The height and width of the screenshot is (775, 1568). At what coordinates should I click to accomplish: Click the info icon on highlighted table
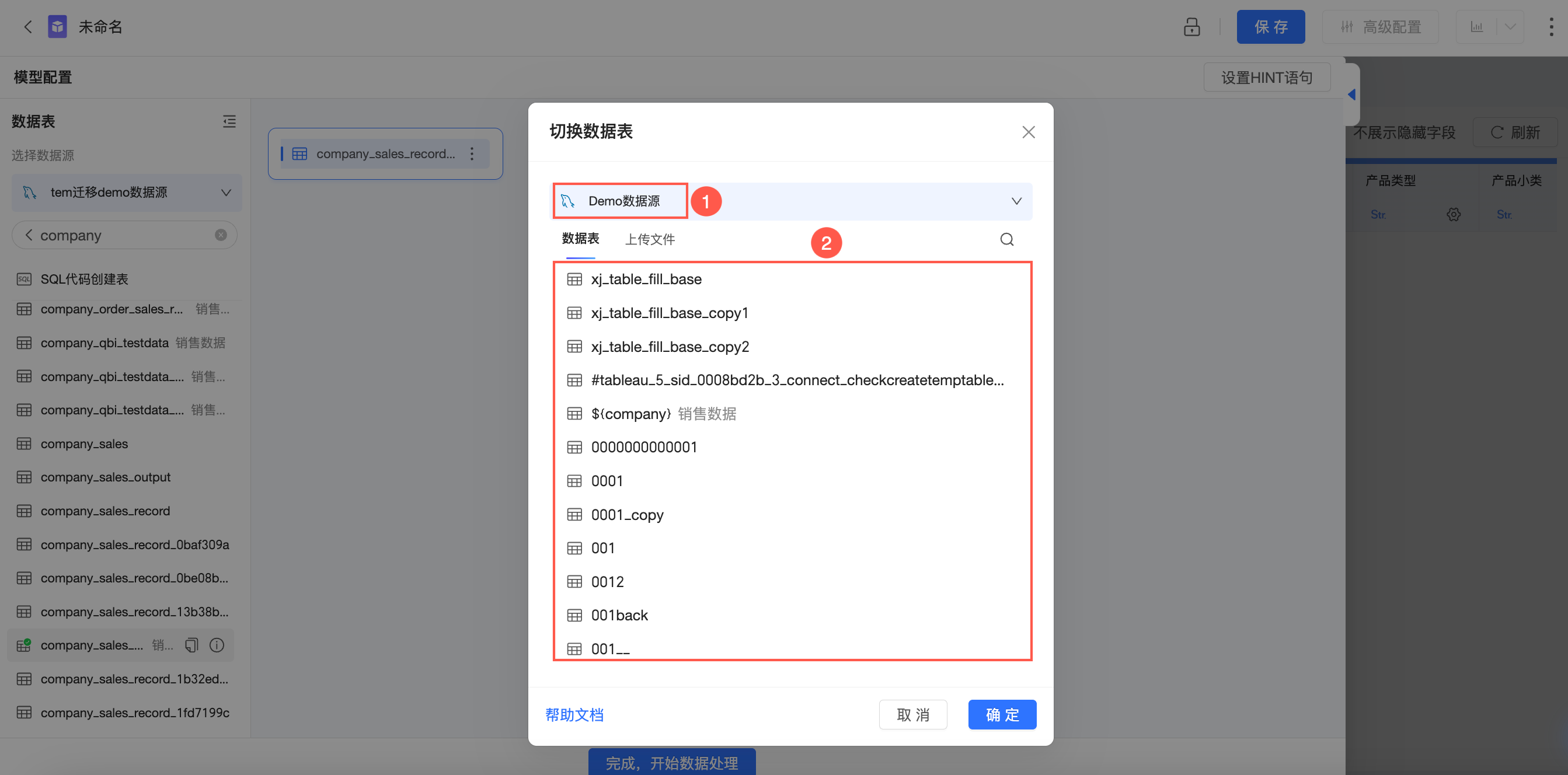click(x=217, y=645)
